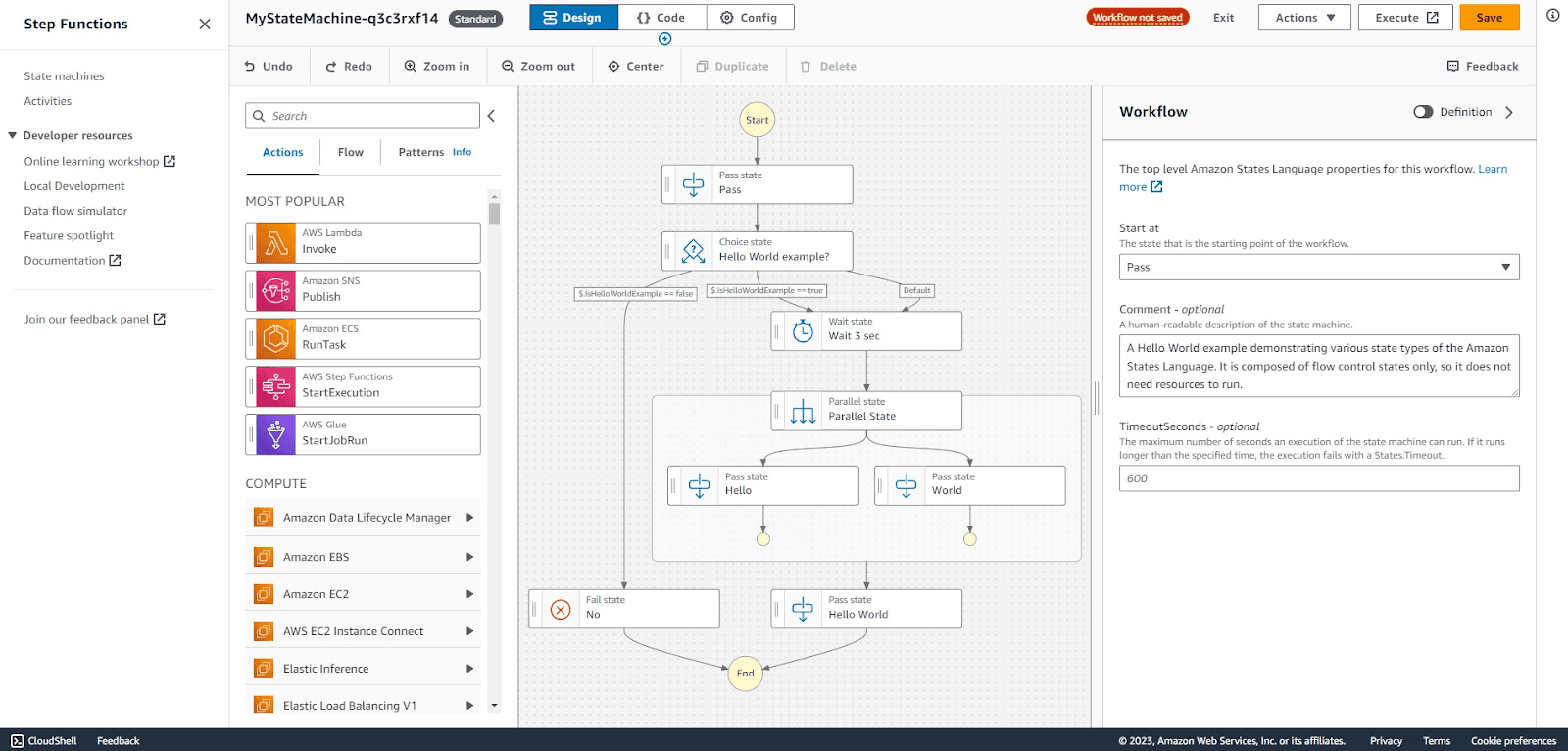Select the Patterns tab
Viewport: 1568px width, 751px height.
pos(420,152)
